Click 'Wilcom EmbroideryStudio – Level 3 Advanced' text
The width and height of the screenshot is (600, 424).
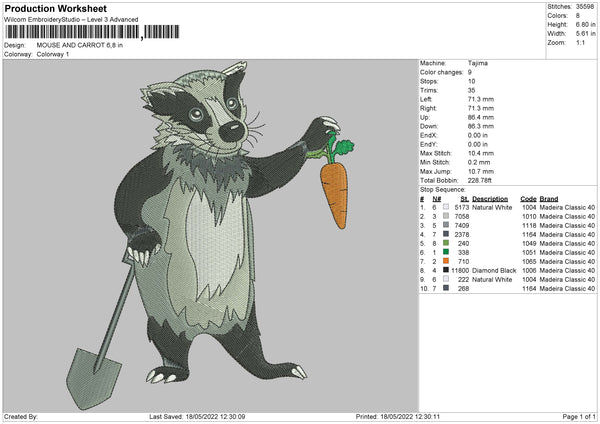[x=71, y=20]
